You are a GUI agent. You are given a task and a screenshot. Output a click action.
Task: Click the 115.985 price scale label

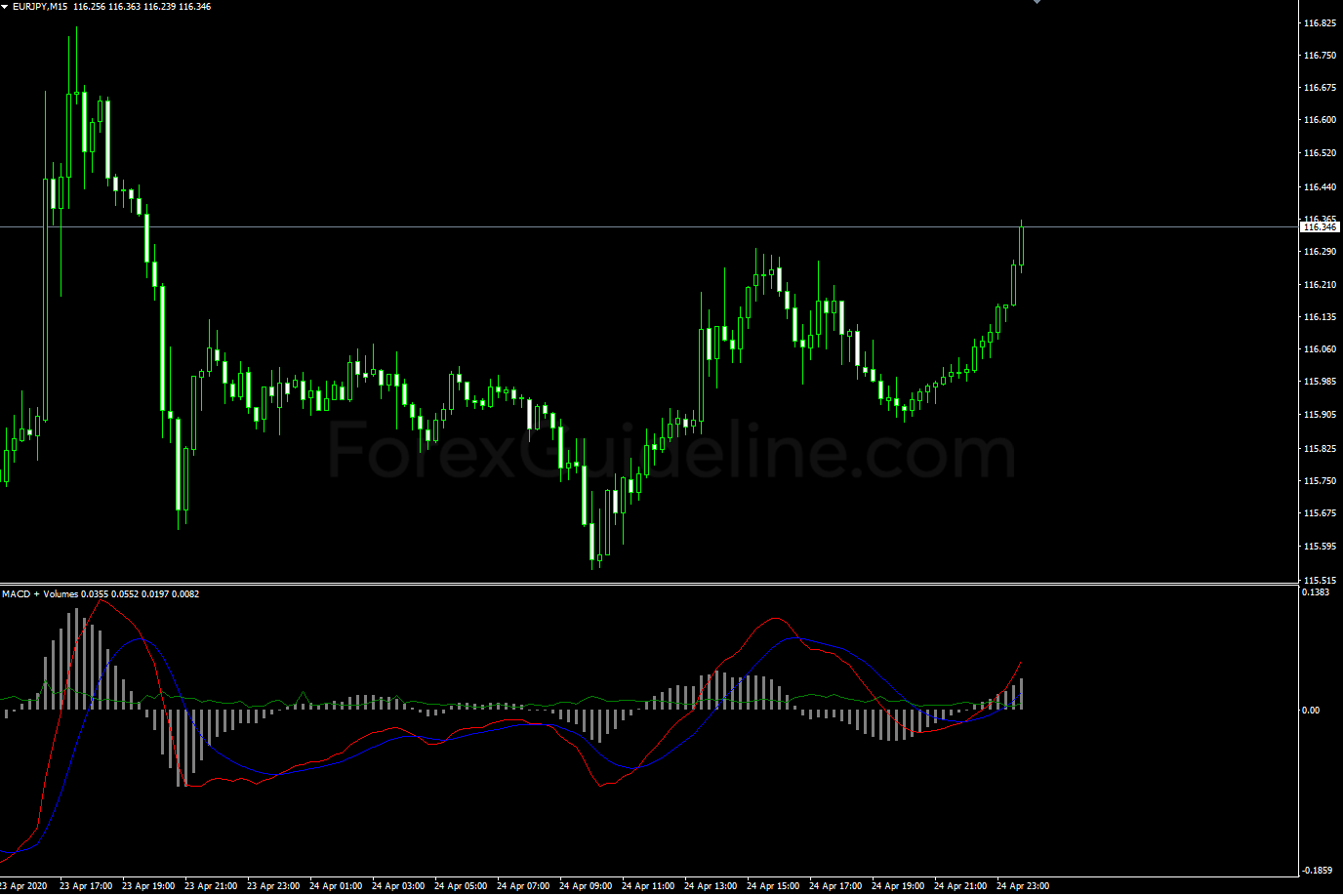click(1320, 382)
